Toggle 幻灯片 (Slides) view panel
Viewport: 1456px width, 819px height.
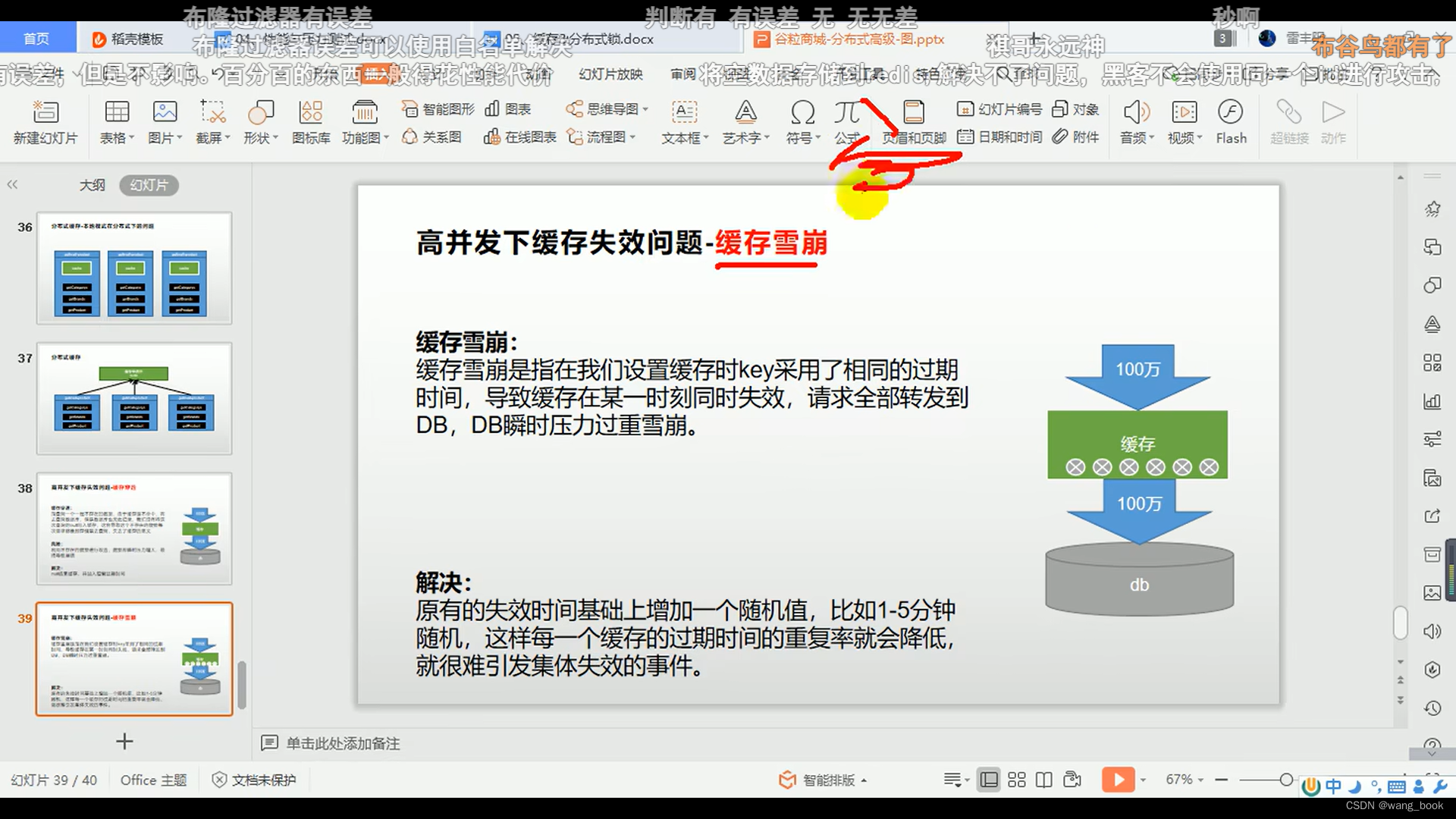(x=148, y=185)
